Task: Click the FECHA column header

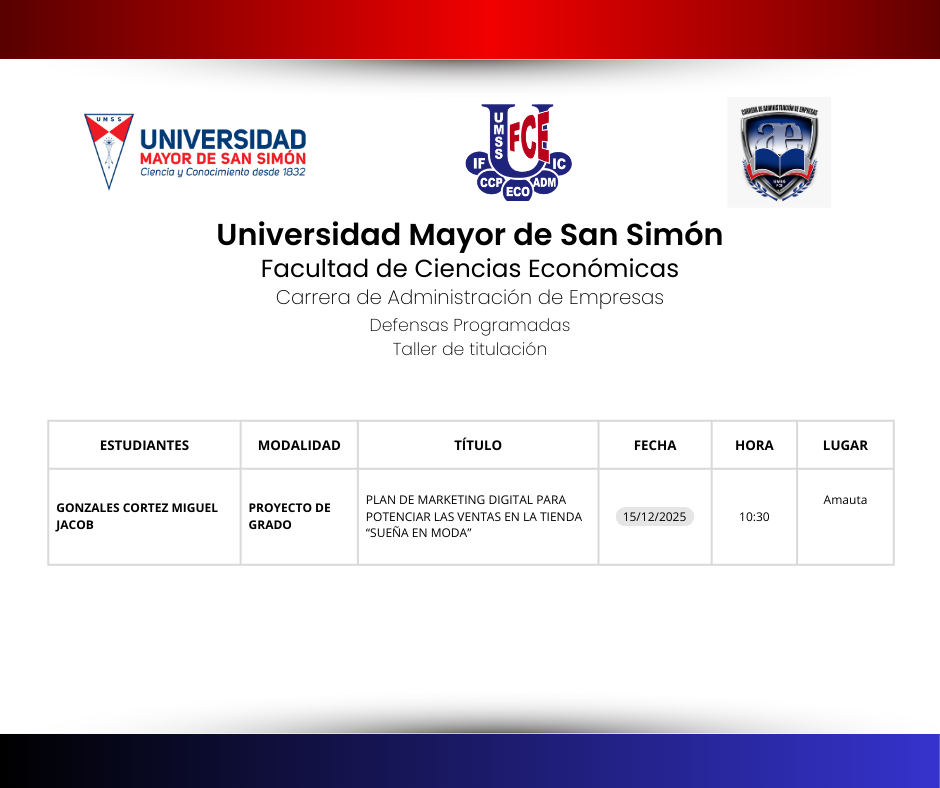Action: 655,445
